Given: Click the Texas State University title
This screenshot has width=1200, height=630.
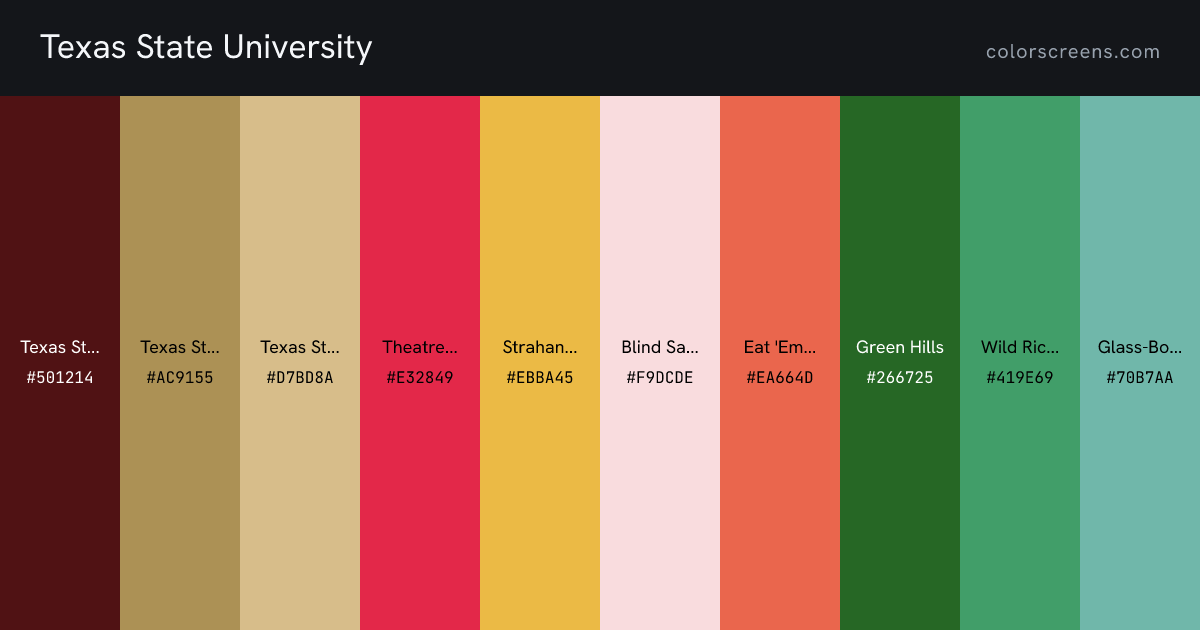Looking at the screenshot, I should tap(206, 47).
